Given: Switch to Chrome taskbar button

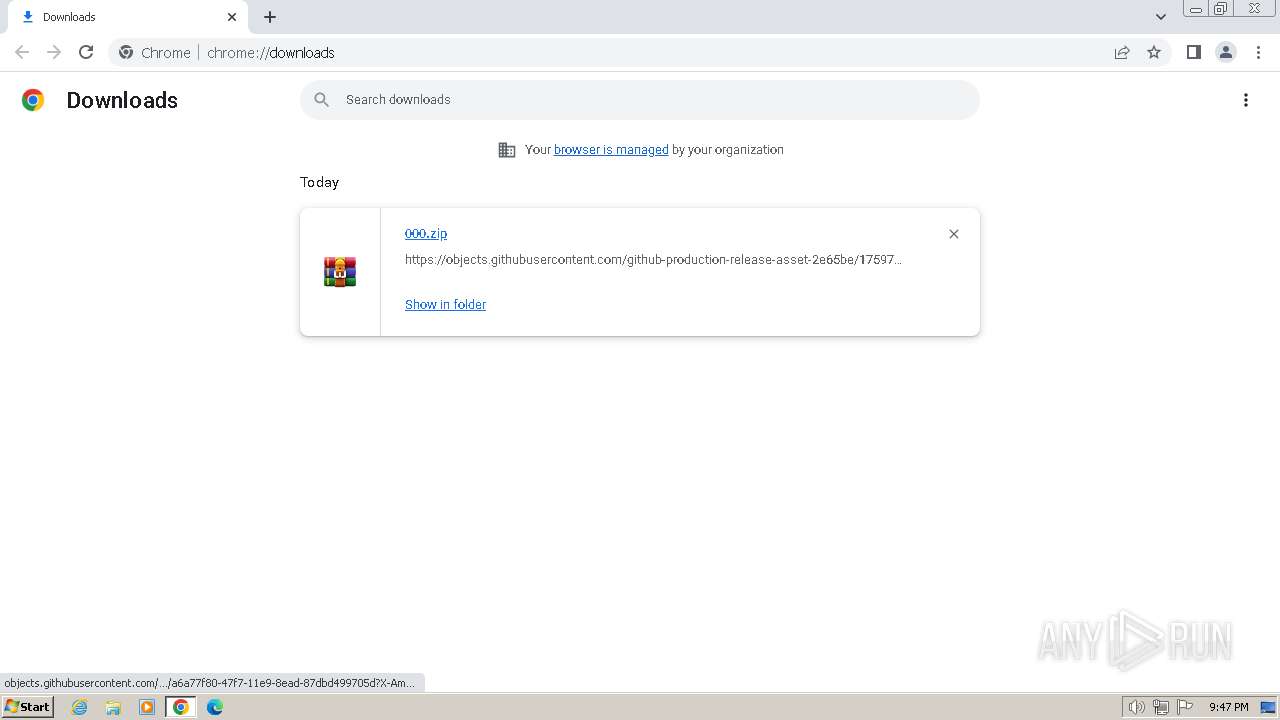Looking at the screenshot, I should point(181,707).
